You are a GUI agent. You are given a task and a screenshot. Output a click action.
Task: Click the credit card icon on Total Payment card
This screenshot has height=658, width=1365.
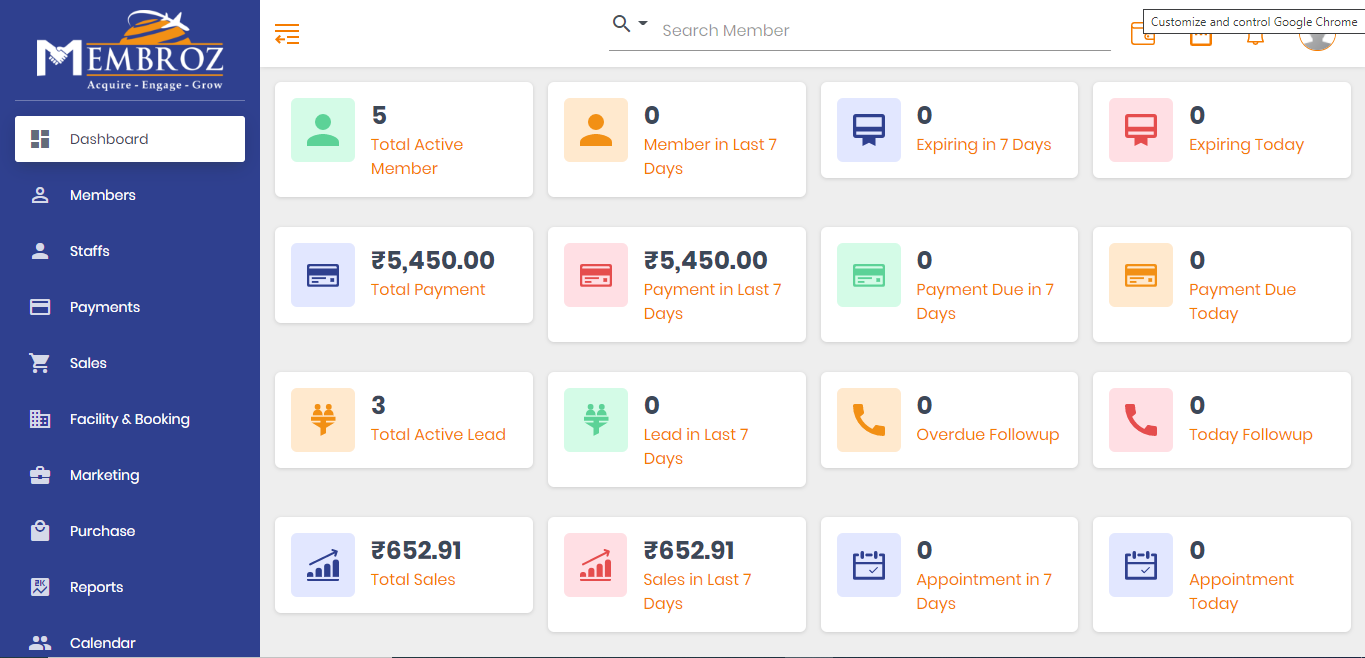[322, 275]
